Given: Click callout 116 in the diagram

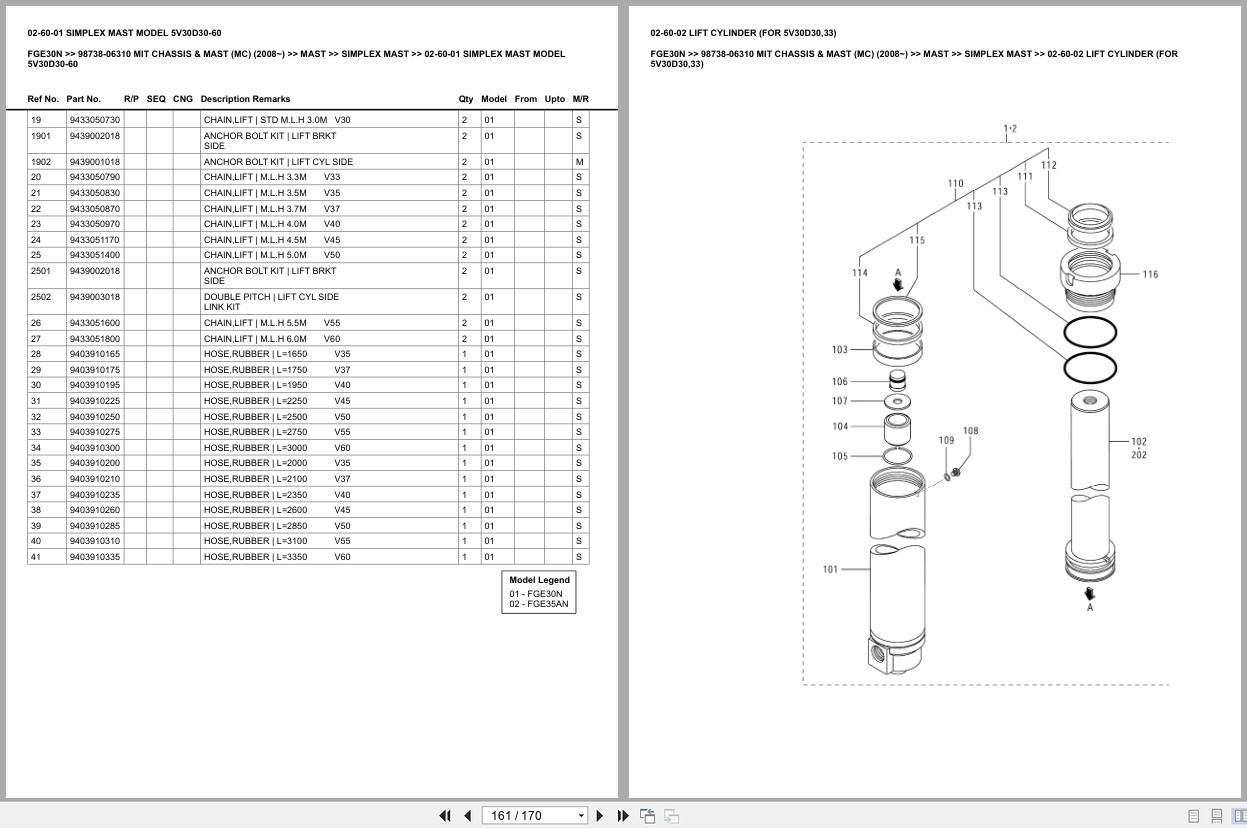Looking at the screenshot, I should [x=1150, y=274].
